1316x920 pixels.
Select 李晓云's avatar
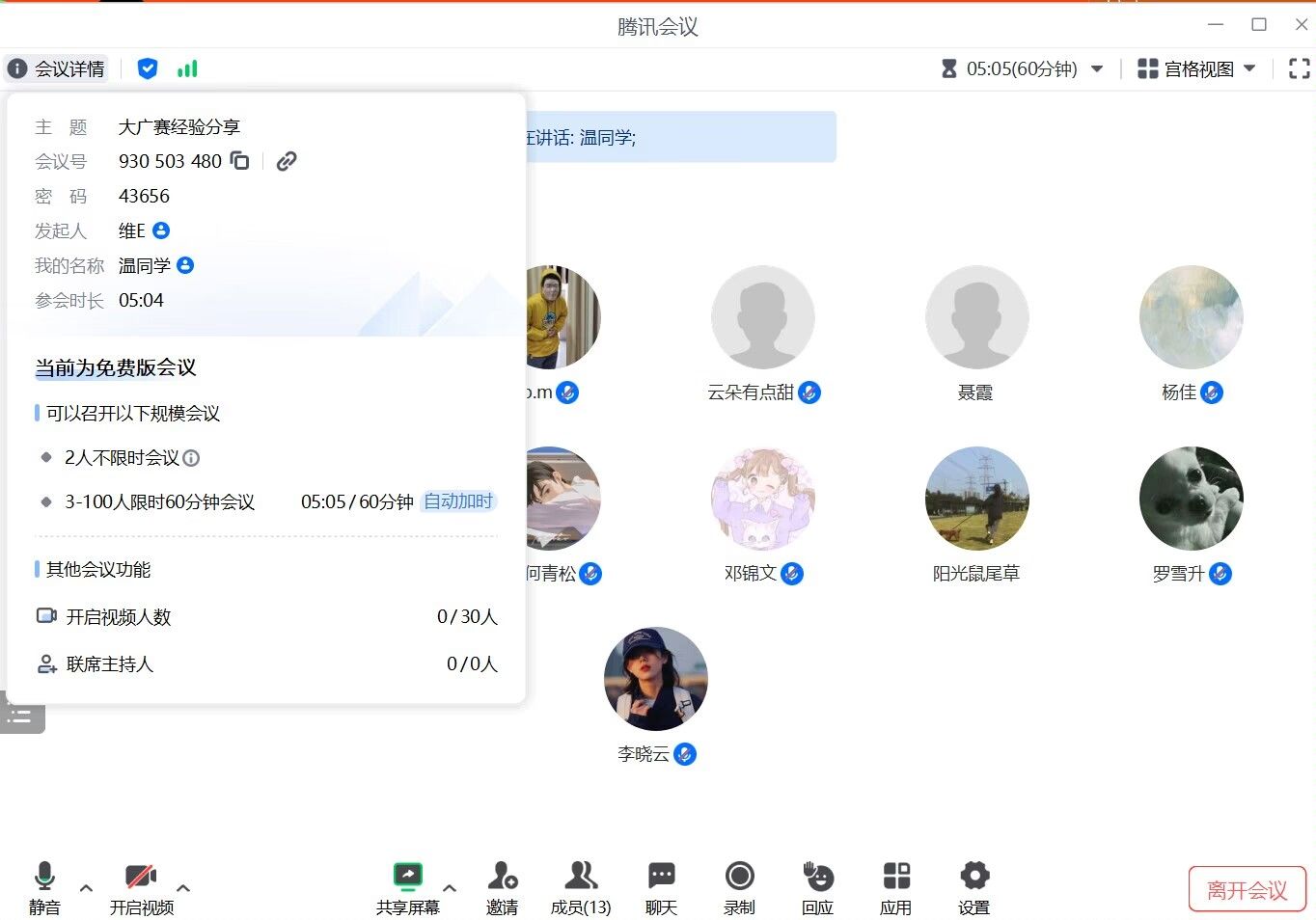[656, 679]
